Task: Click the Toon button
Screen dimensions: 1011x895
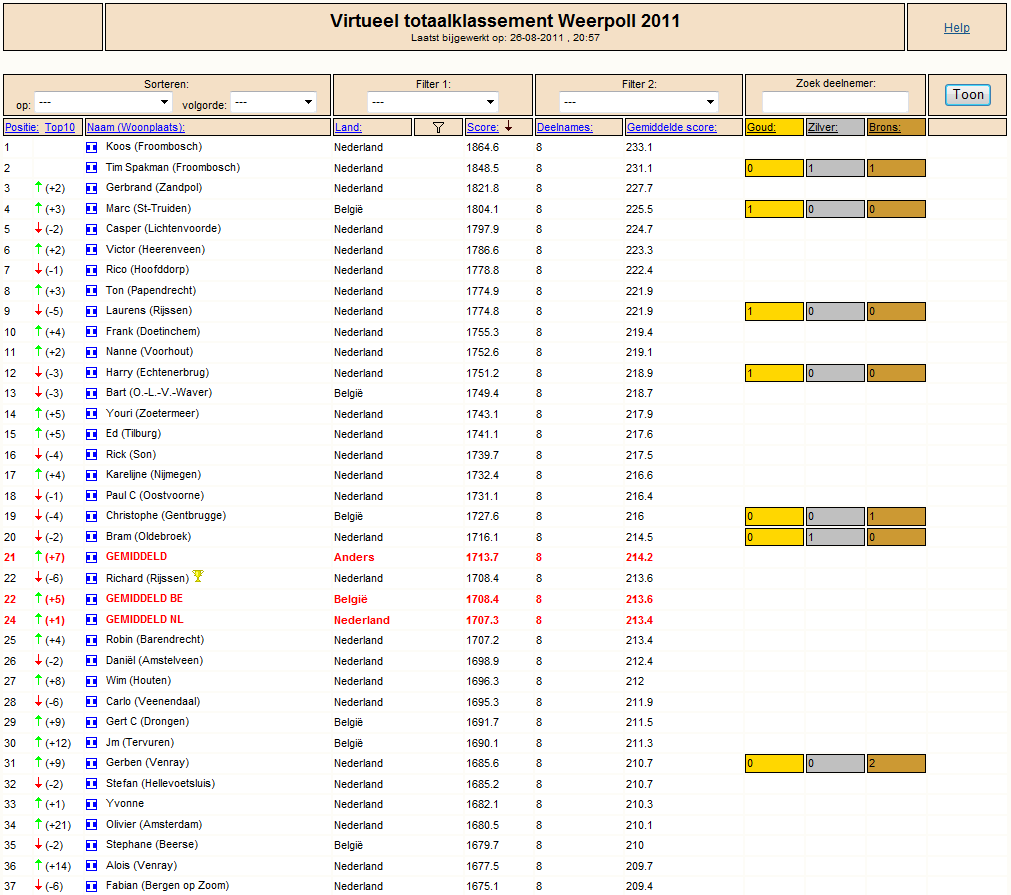Action: 968,95
